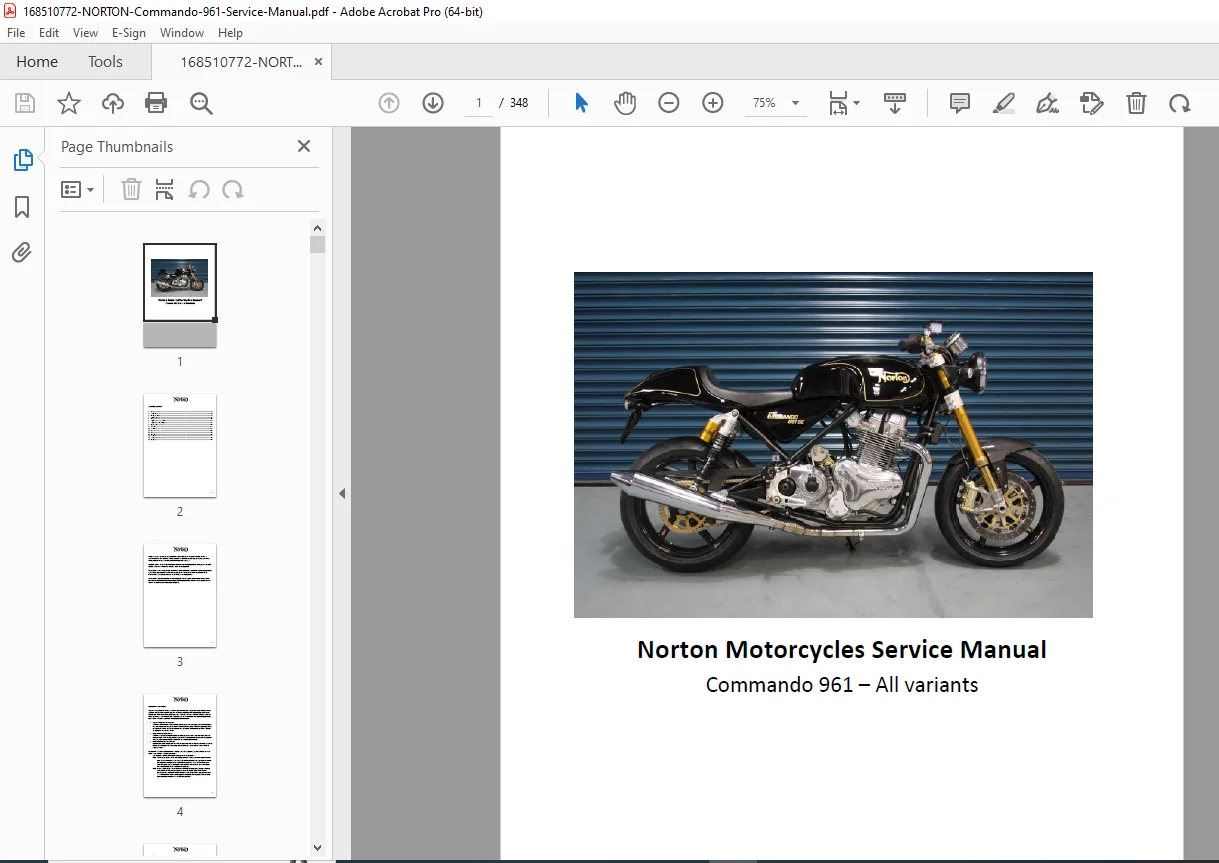The image size is (1219, 863).
Task: Select the highlight text pen
Action: (1004, 103)
